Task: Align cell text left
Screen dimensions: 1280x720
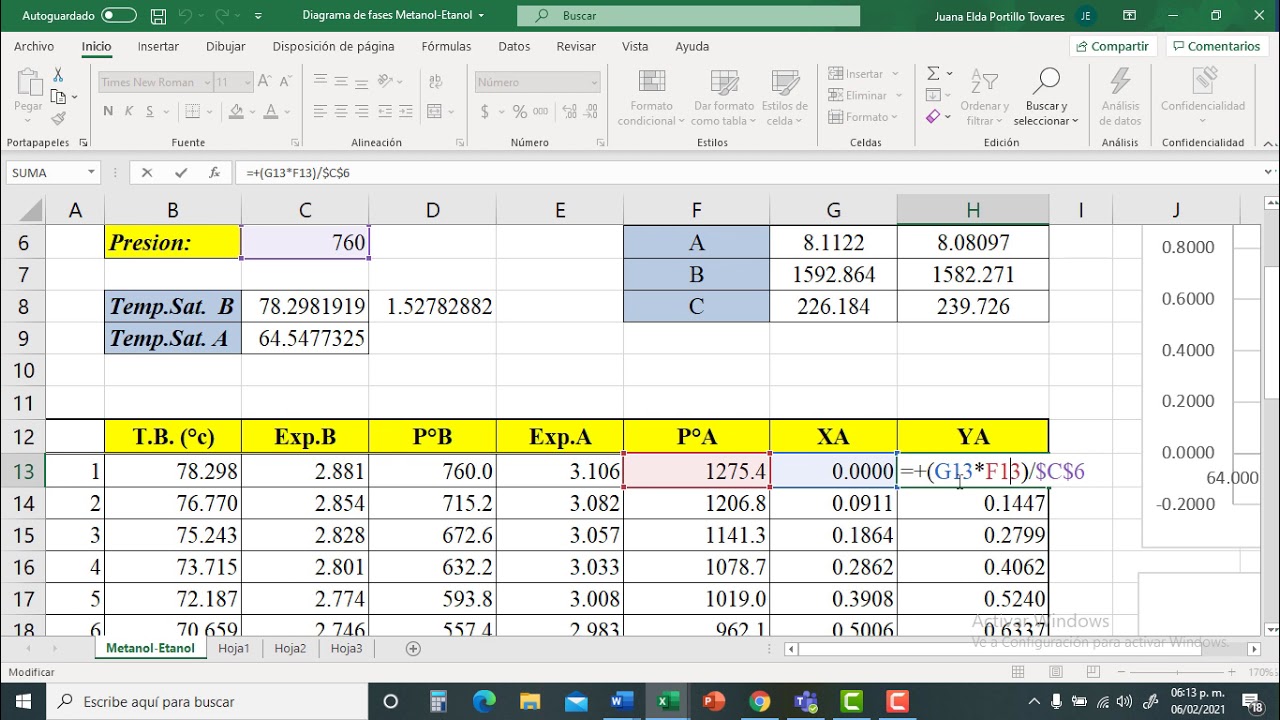Action: pos(319,111)
